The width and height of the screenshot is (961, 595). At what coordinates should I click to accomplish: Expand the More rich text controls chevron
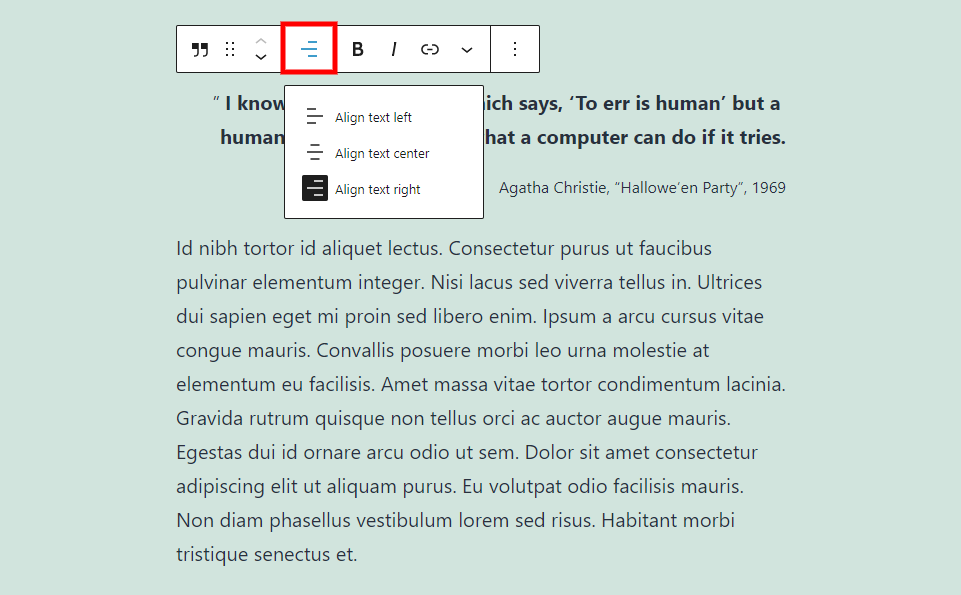tap(467, 50)
